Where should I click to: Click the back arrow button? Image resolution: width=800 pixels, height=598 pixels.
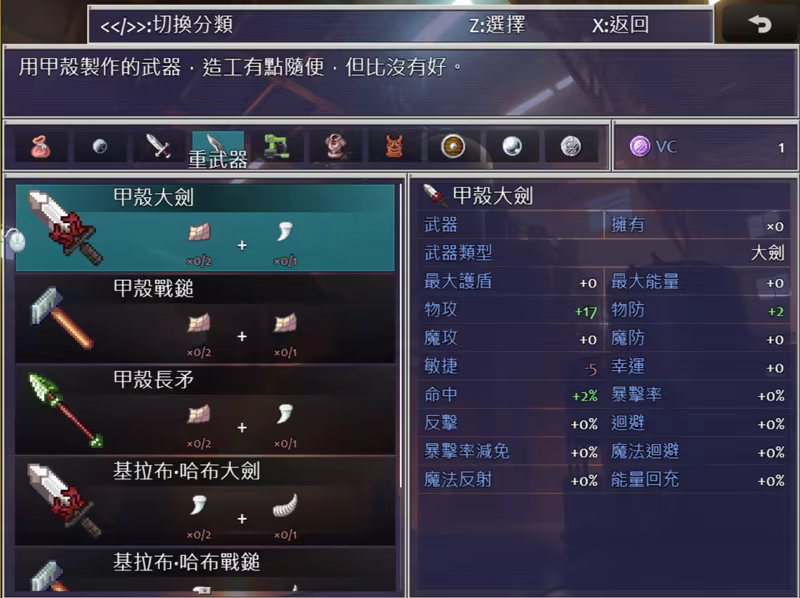(759, 23)
